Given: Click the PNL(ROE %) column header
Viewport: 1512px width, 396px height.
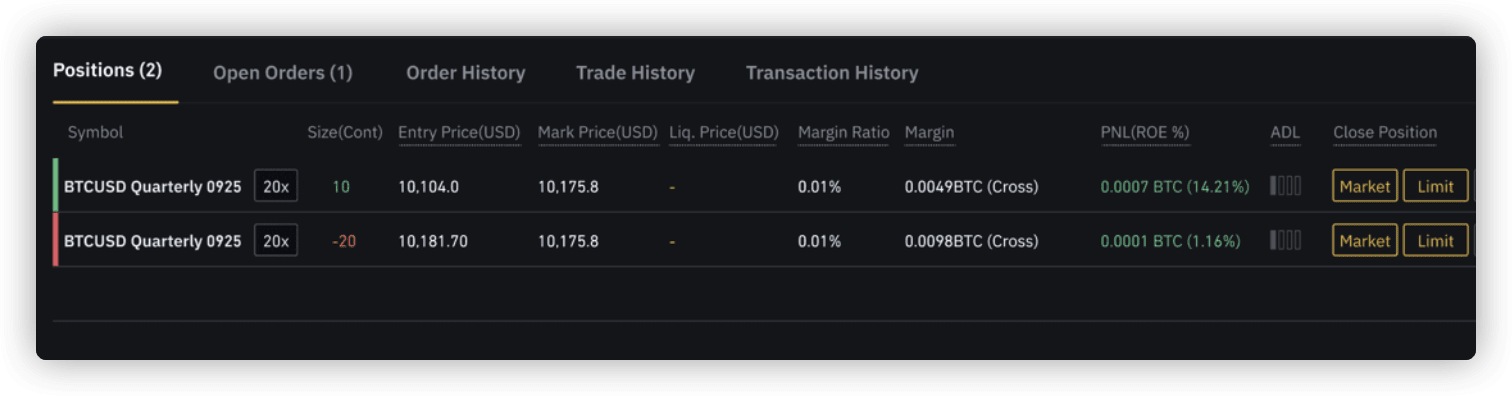Looking at the screenshot, I should click(x=1145, y=133).
